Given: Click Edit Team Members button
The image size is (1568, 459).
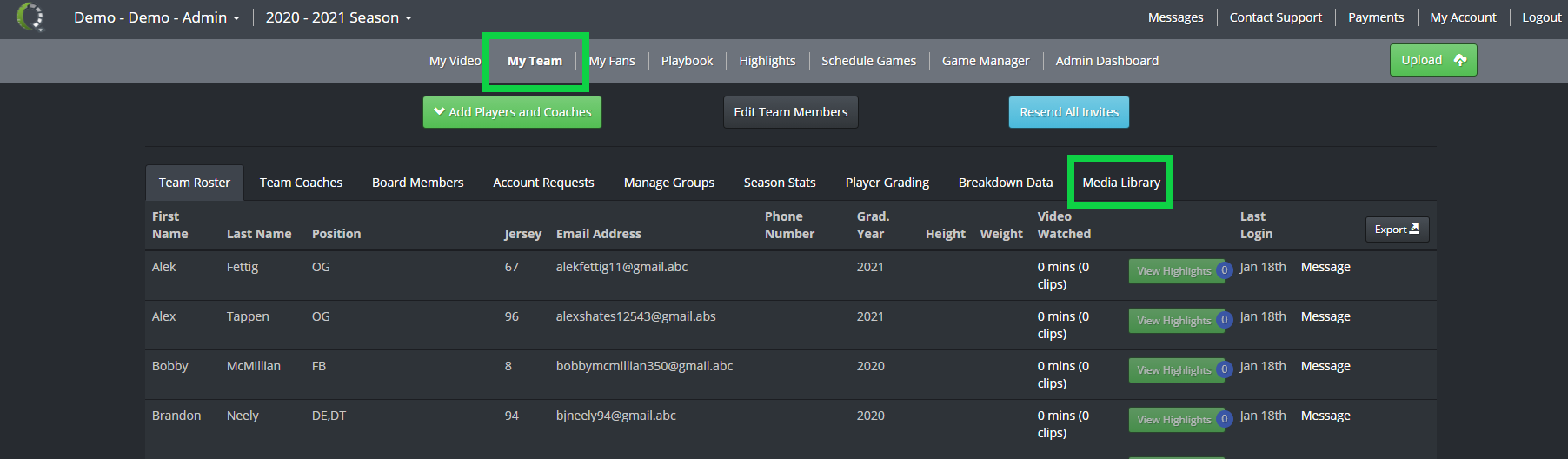Looking at the screenshot, I should [790, 112].
